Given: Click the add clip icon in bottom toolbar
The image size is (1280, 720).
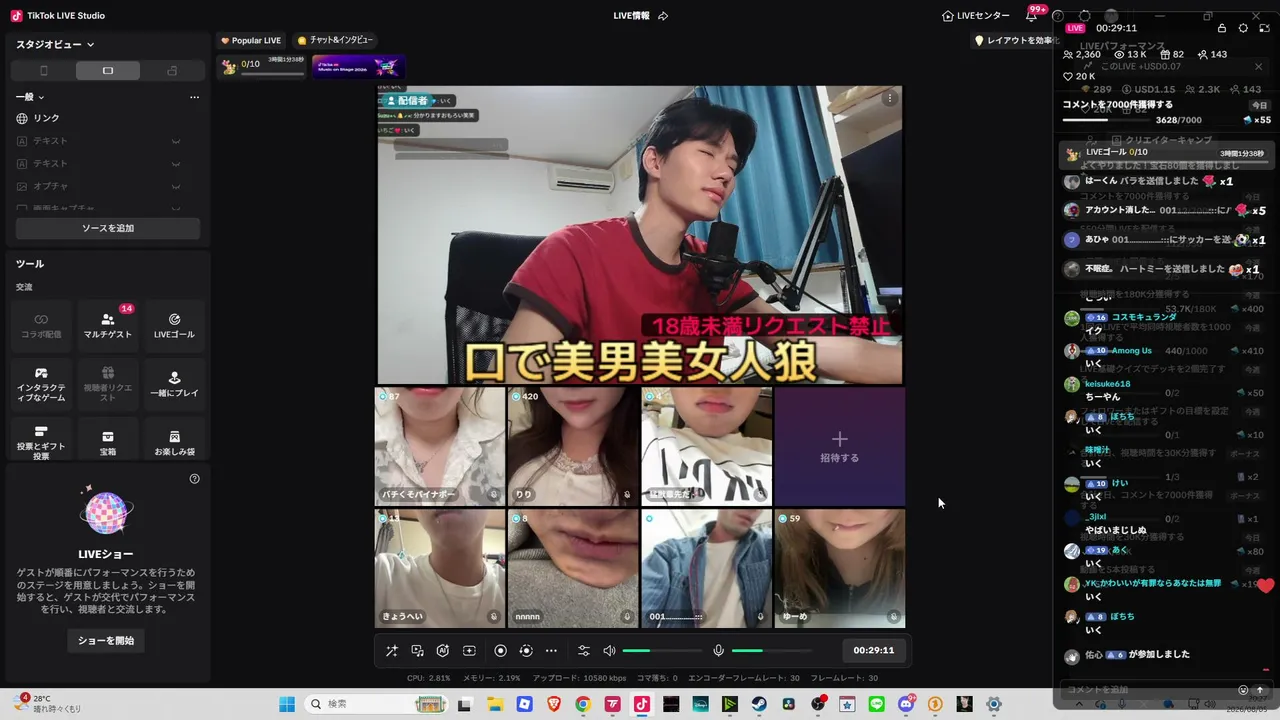Looking at the screenshot, I should (469, 651).
